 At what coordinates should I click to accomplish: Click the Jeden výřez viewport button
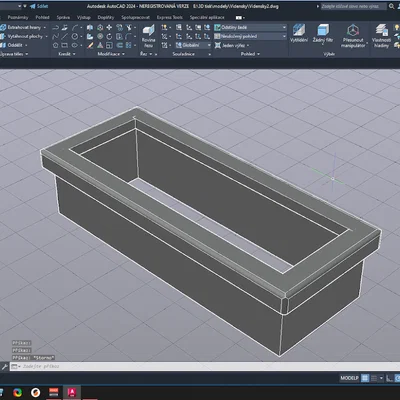pos(232,45)
